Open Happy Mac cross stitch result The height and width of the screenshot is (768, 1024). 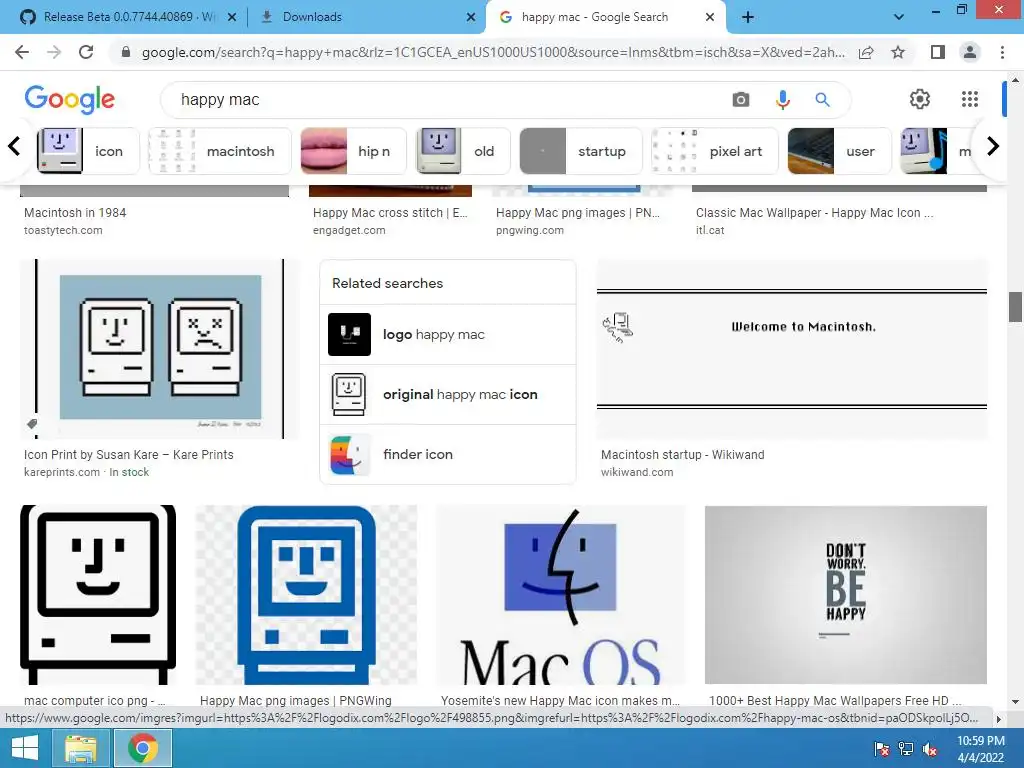click(390, 213)
